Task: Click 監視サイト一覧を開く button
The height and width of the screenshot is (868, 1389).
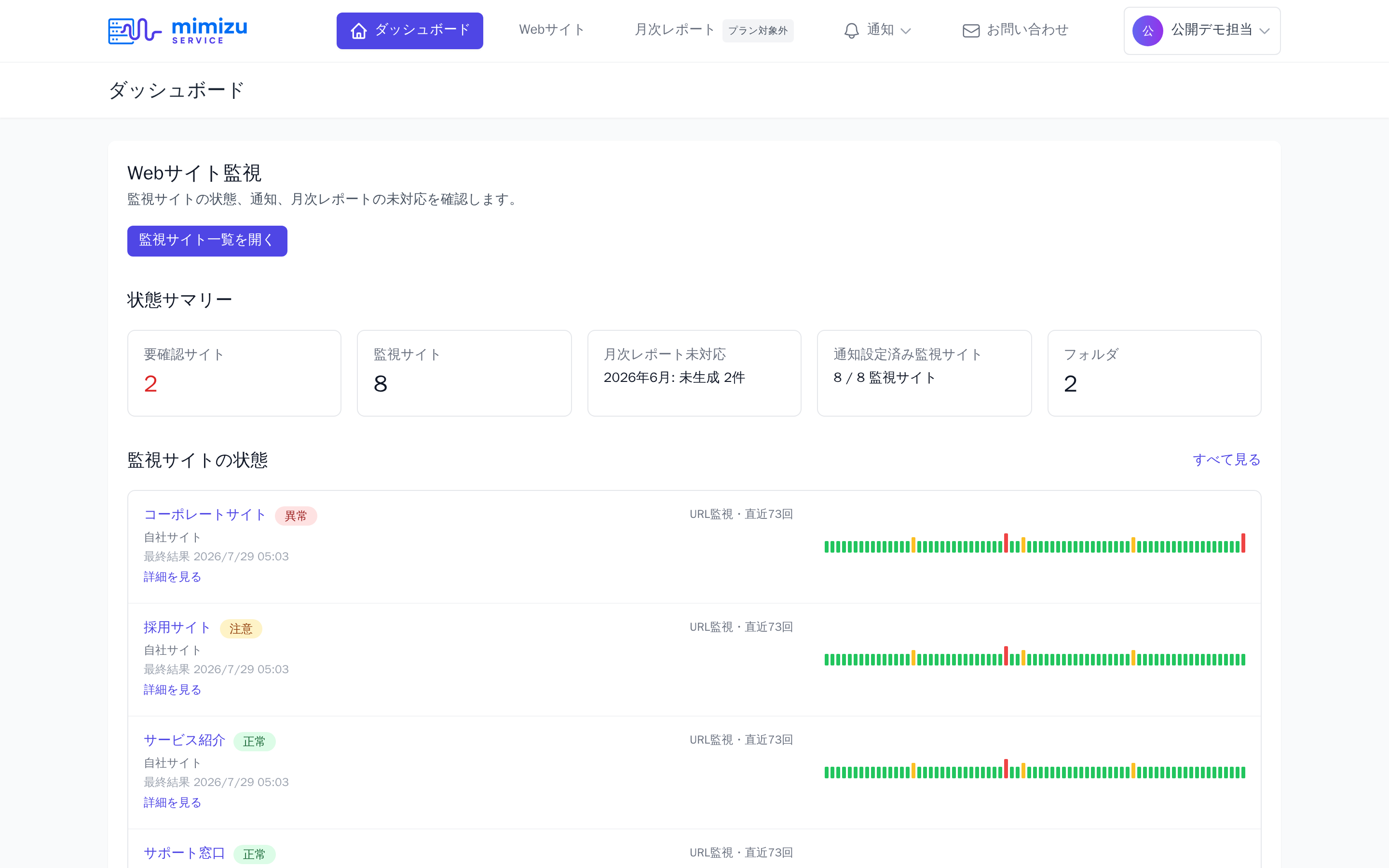Action: 207,241
